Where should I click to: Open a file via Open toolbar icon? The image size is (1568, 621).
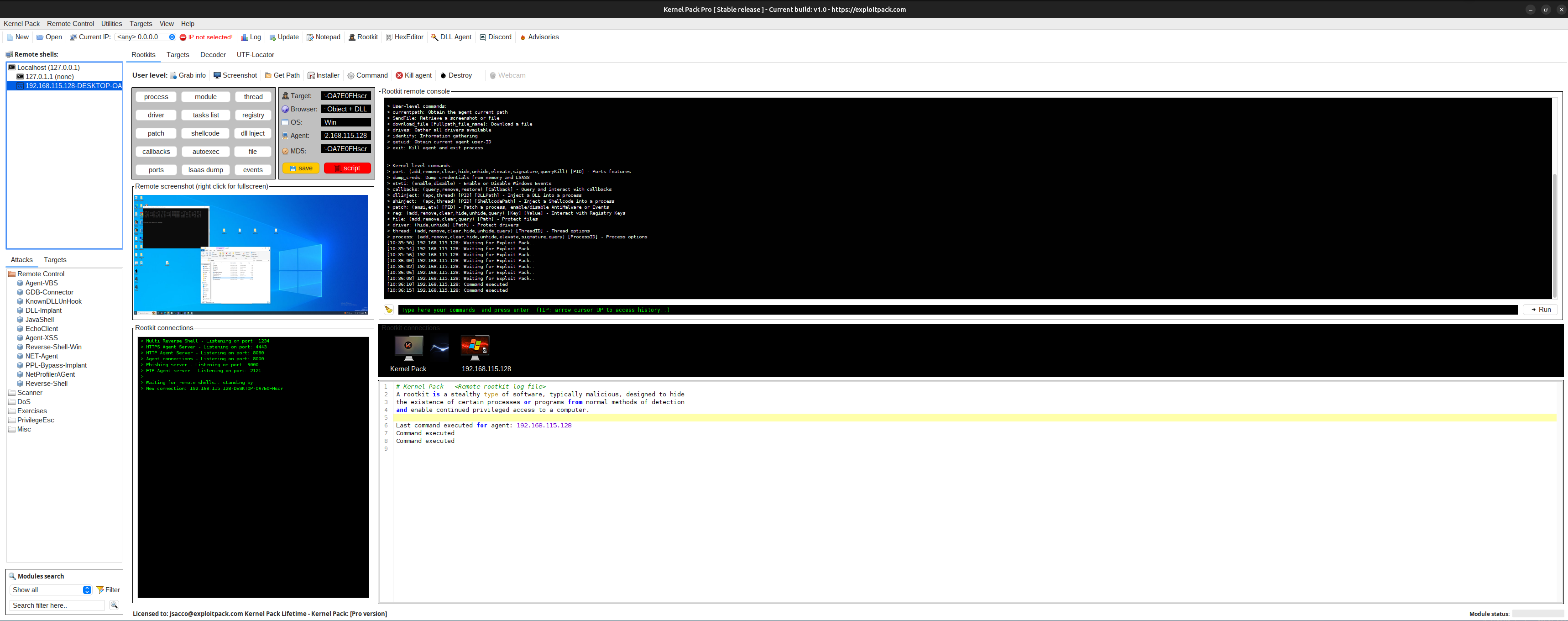[49, 37]
